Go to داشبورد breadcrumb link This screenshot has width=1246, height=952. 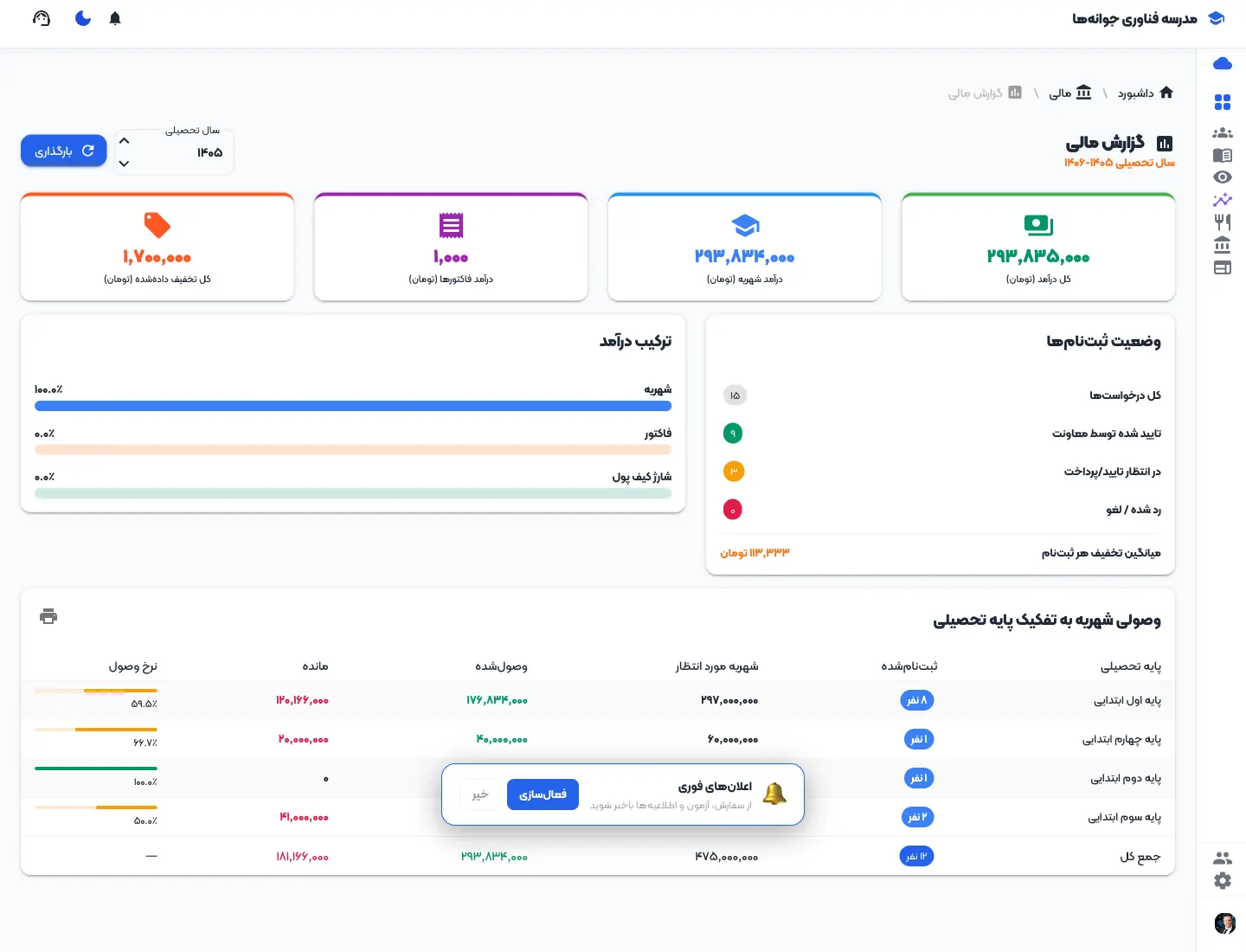[1146, 93]
